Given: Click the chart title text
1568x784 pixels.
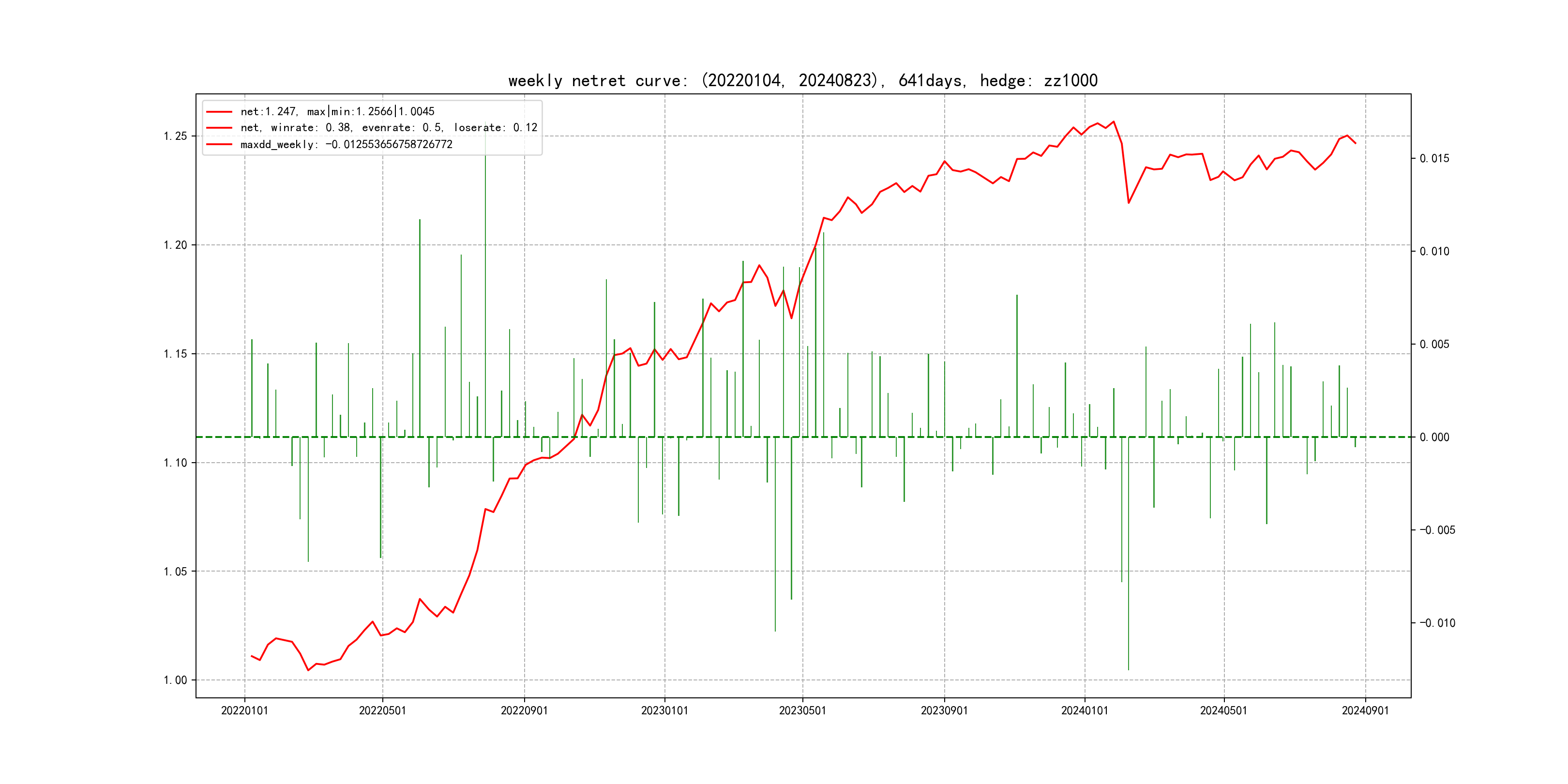Looking at the screenshot, I should 802,80.
